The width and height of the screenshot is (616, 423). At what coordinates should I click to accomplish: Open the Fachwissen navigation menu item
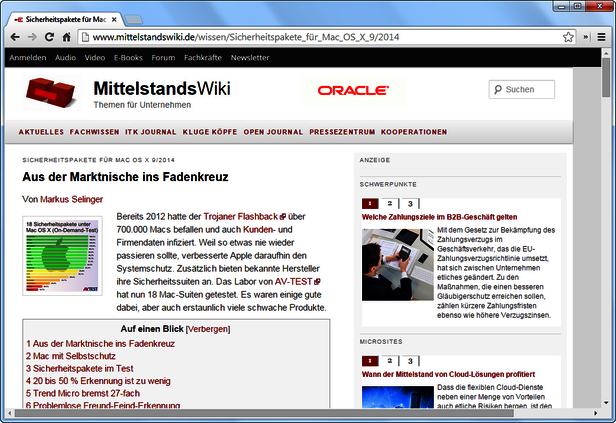[x=95, y=131]
